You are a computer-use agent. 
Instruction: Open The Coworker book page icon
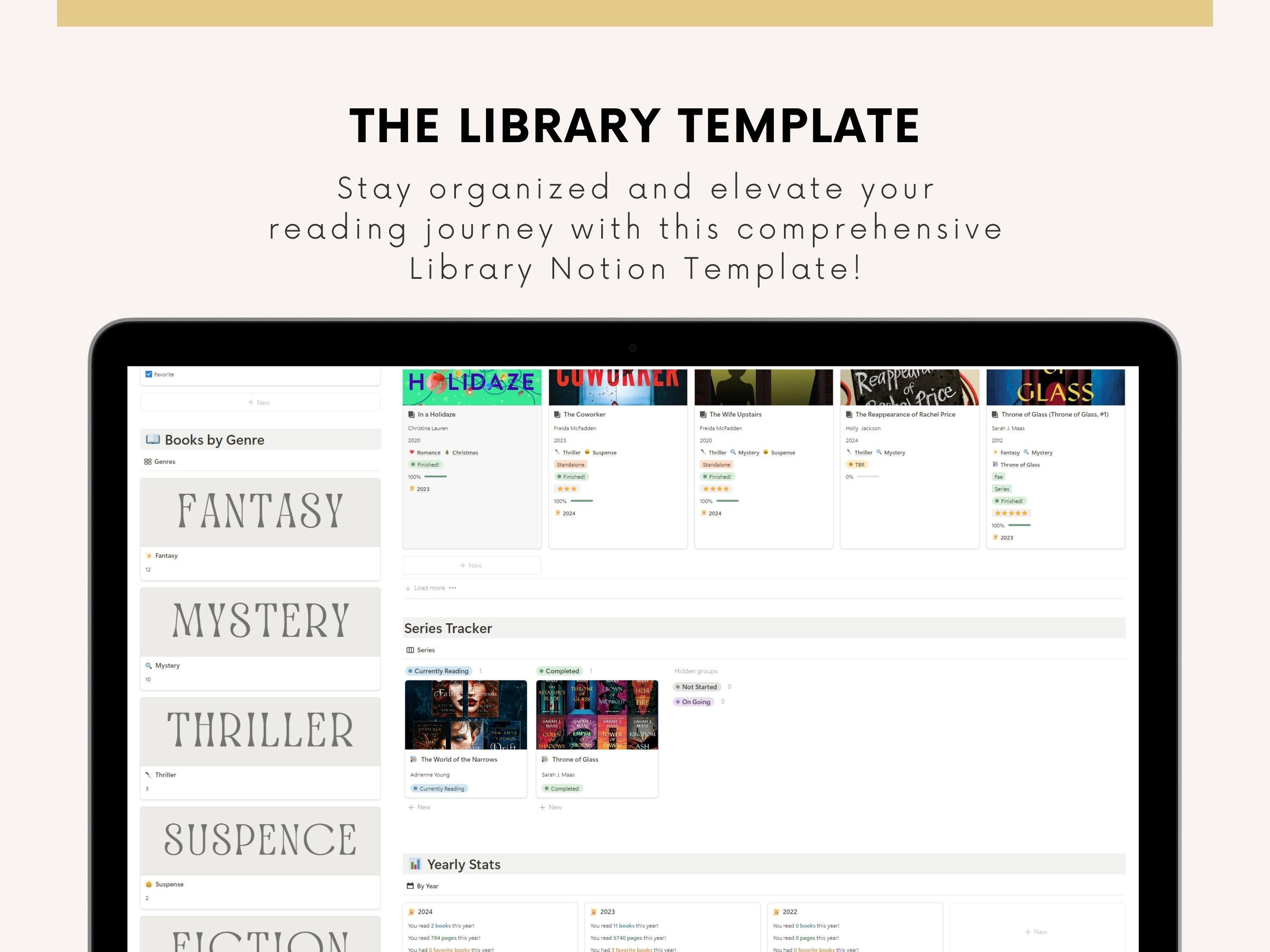[558, 414]
